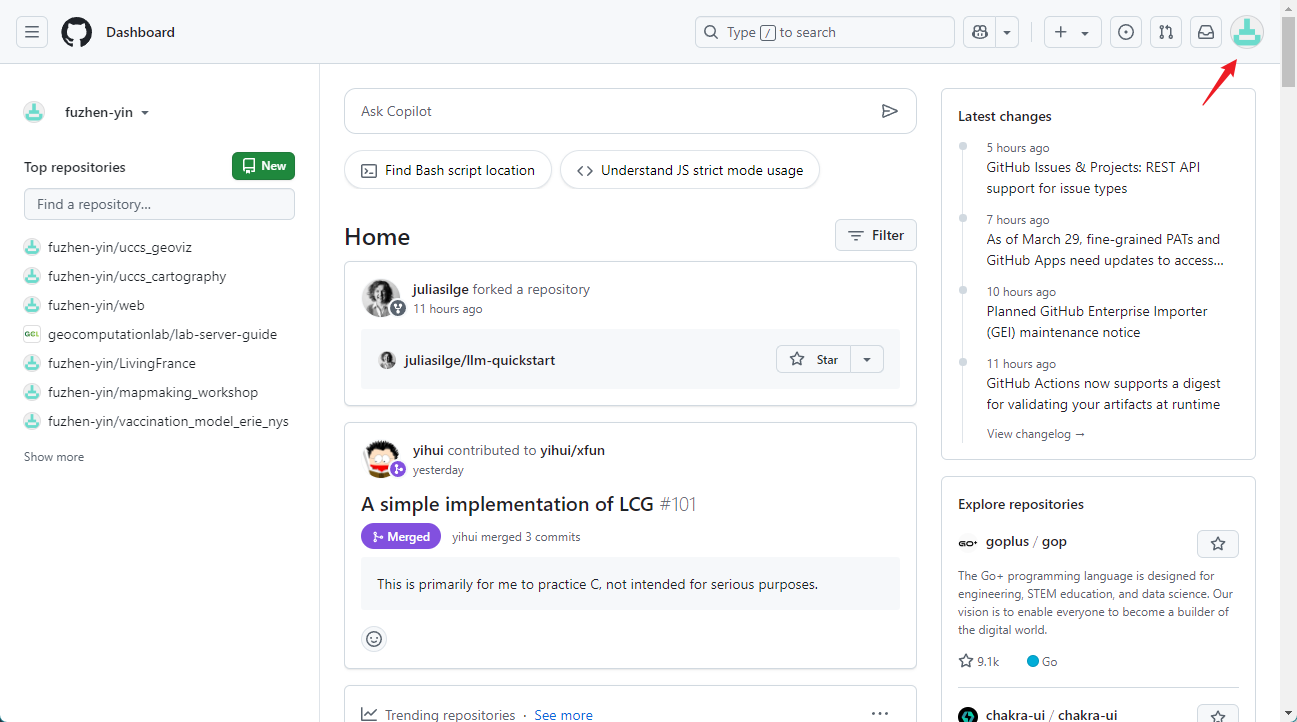Star the juliasilge/llm-quickstart repository
This screenshot has height=722, width=1297.
814,359
